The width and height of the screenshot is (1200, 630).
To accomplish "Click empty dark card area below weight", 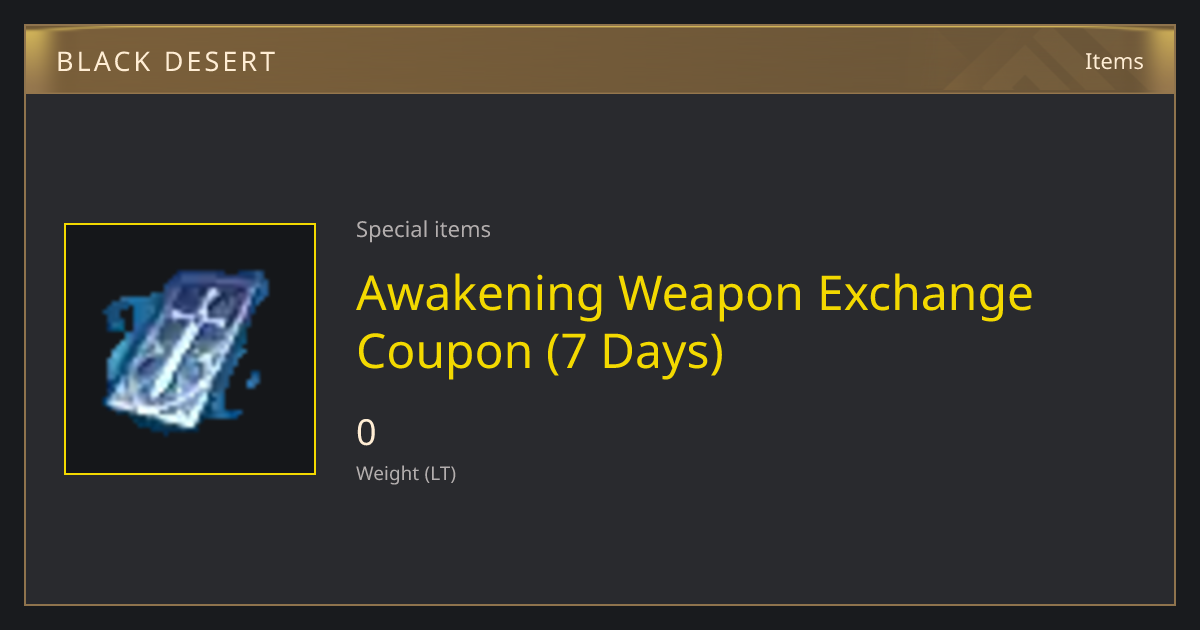I will pyautogui.click(x=700, y=550).
